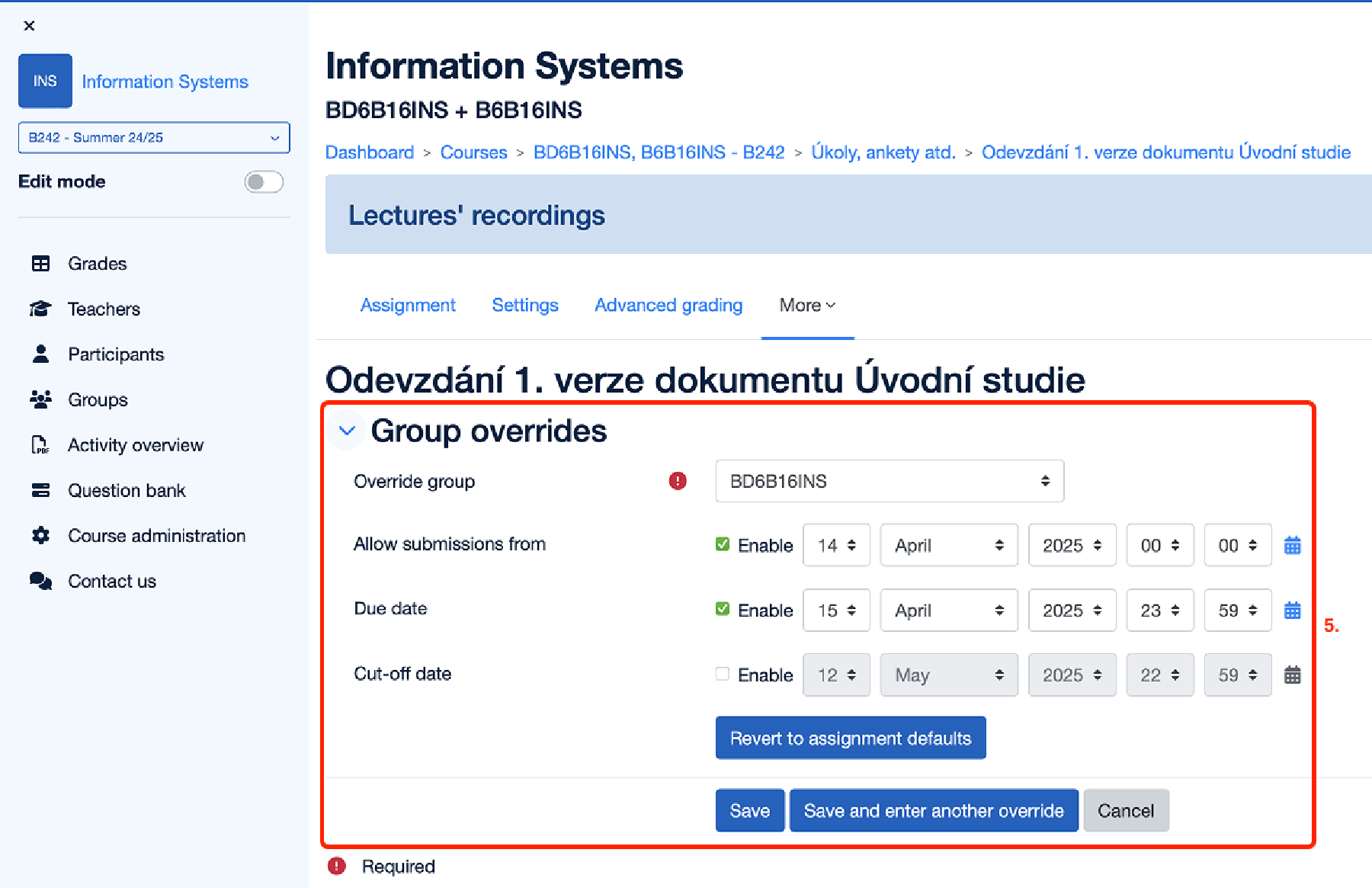Change Due date hour from 23
The image size is (1372, 888).
1159,610
